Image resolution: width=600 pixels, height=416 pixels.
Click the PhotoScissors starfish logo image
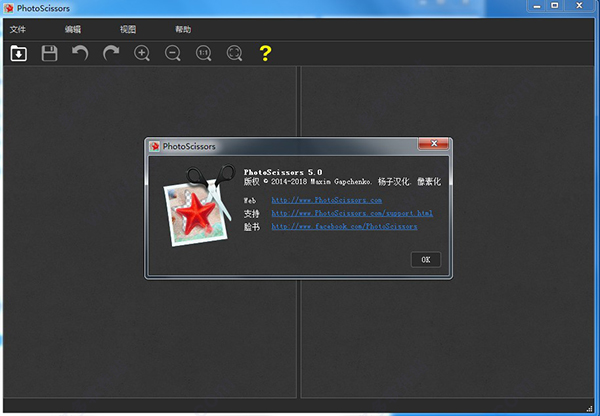tap(199, 206)
